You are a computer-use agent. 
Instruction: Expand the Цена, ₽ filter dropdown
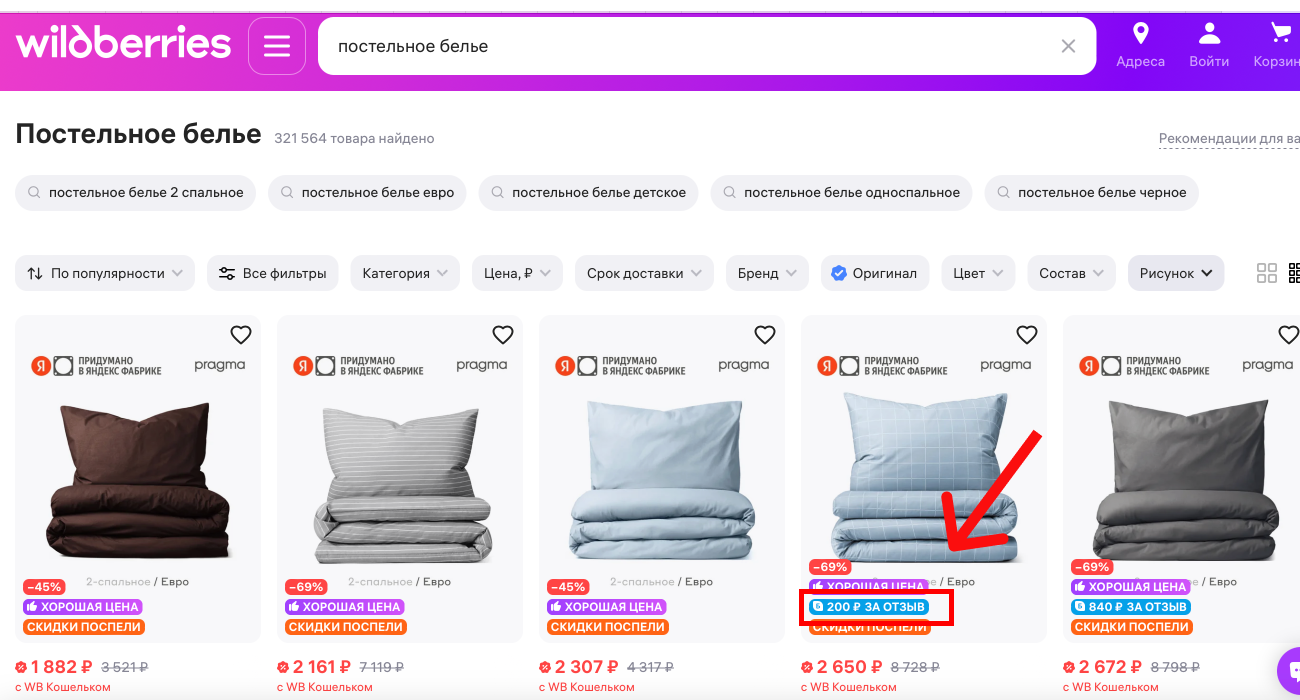coord(517,273)
